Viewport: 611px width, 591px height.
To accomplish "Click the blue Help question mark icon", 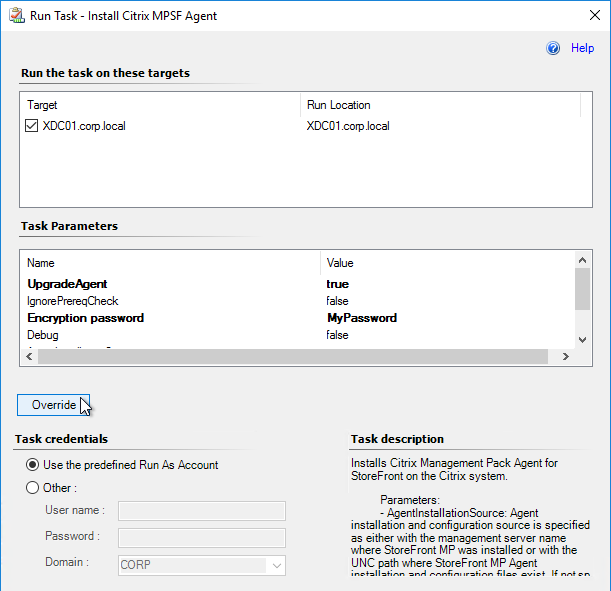I will (553, 48).
